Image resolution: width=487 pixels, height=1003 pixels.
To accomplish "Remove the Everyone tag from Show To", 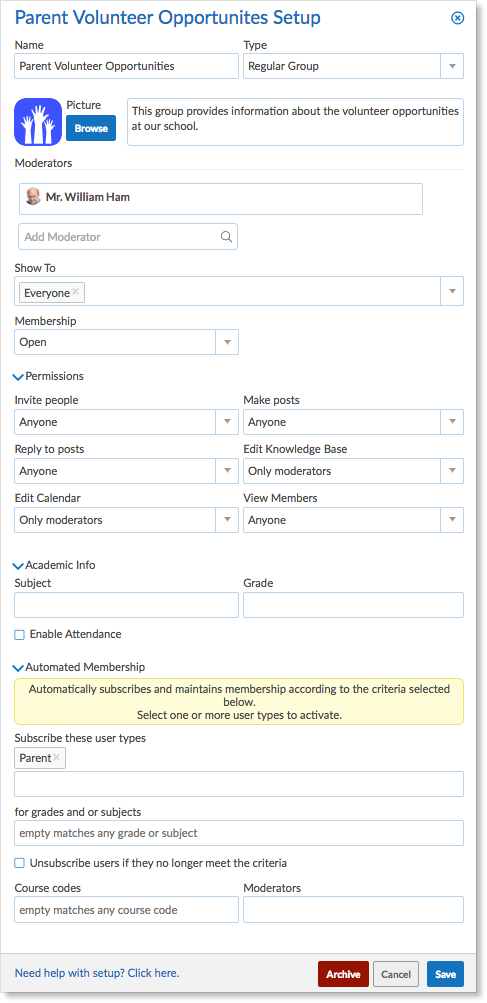I will [x=76, y=292].
